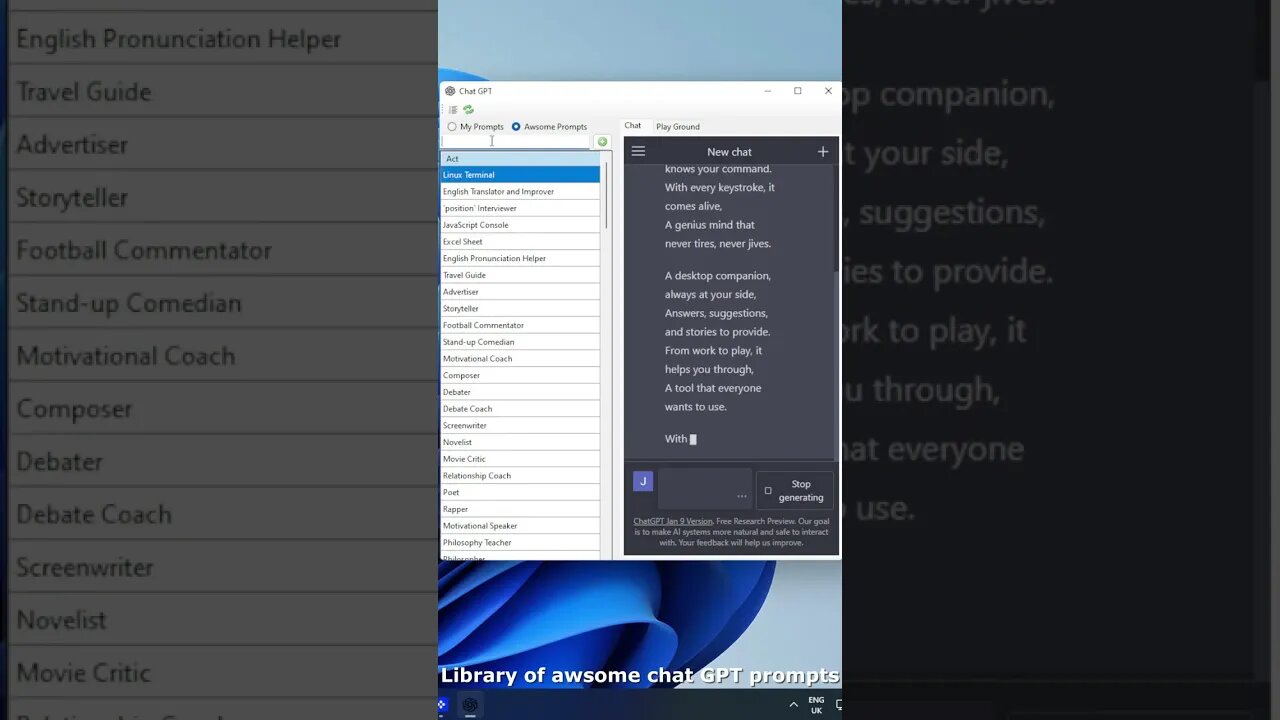Select the Composer prompt
Image resolution: width=1280 pixels, height=720 pixels.
[x=520, y=375]
